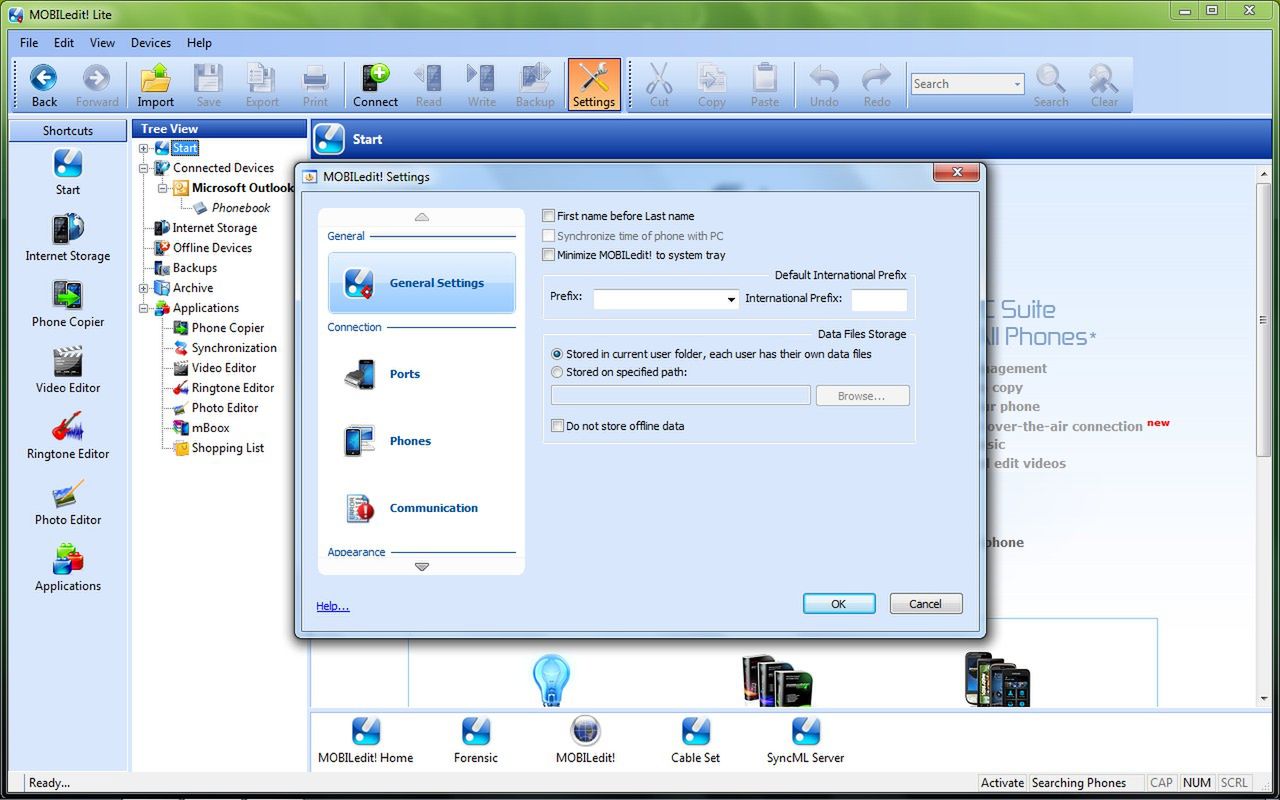Click OK in the Settings dialog
Image resolution: width=1280 pixels, height=800 pixels.
[x=839, y=604]
